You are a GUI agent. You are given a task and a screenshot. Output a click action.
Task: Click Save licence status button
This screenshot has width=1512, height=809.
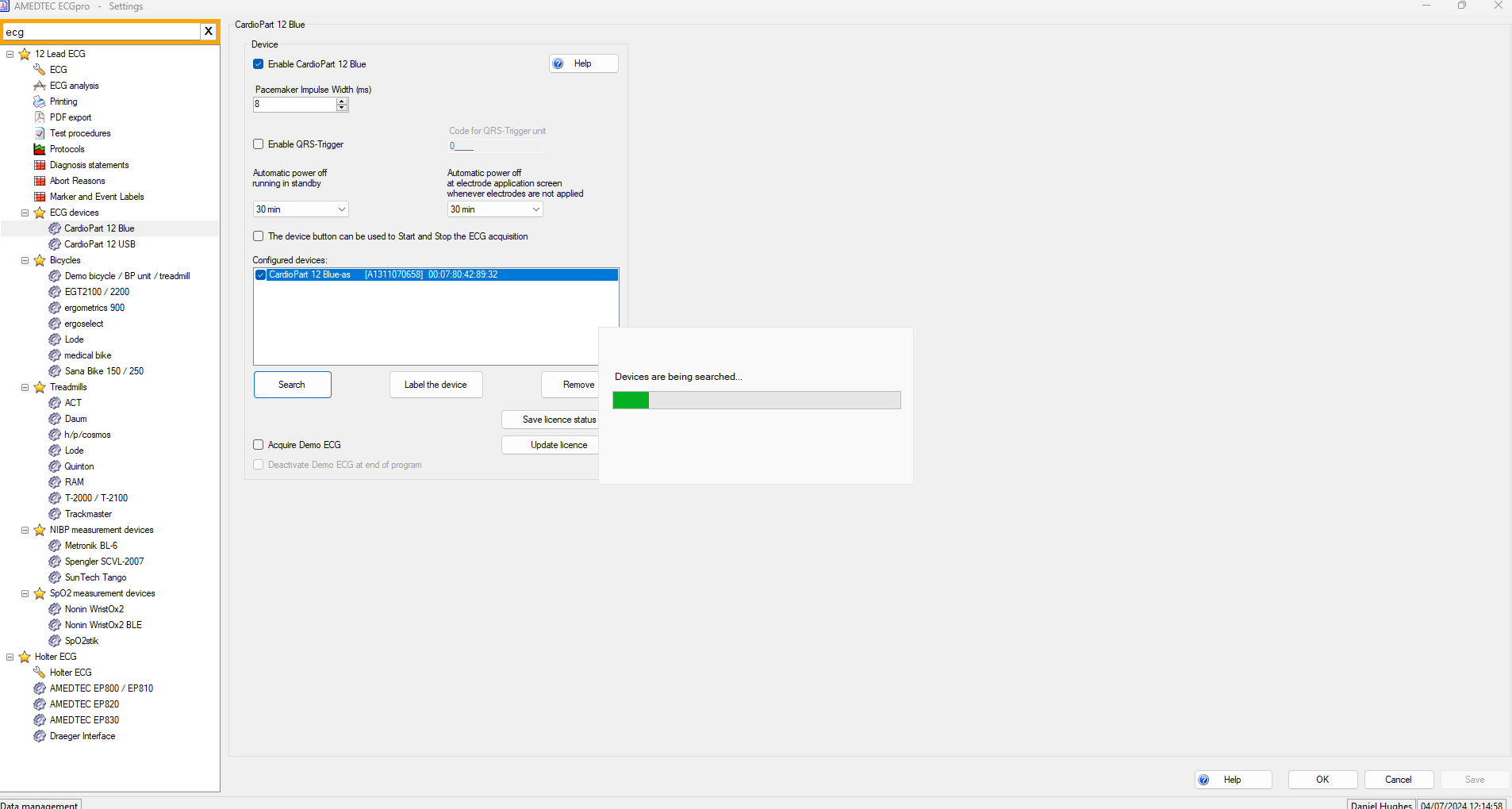pos(551,420)
